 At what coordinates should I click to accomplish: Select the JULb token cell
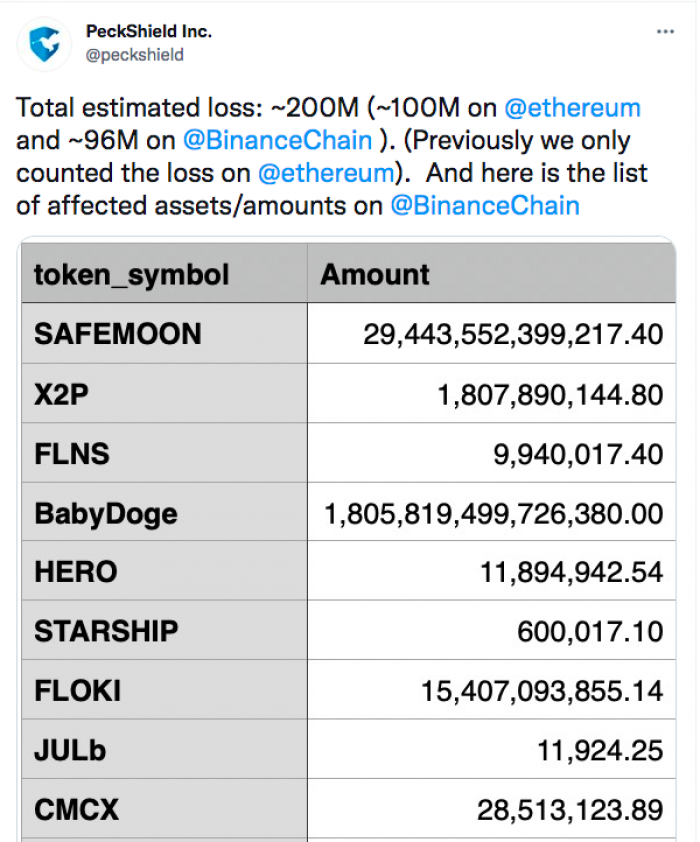164,750
